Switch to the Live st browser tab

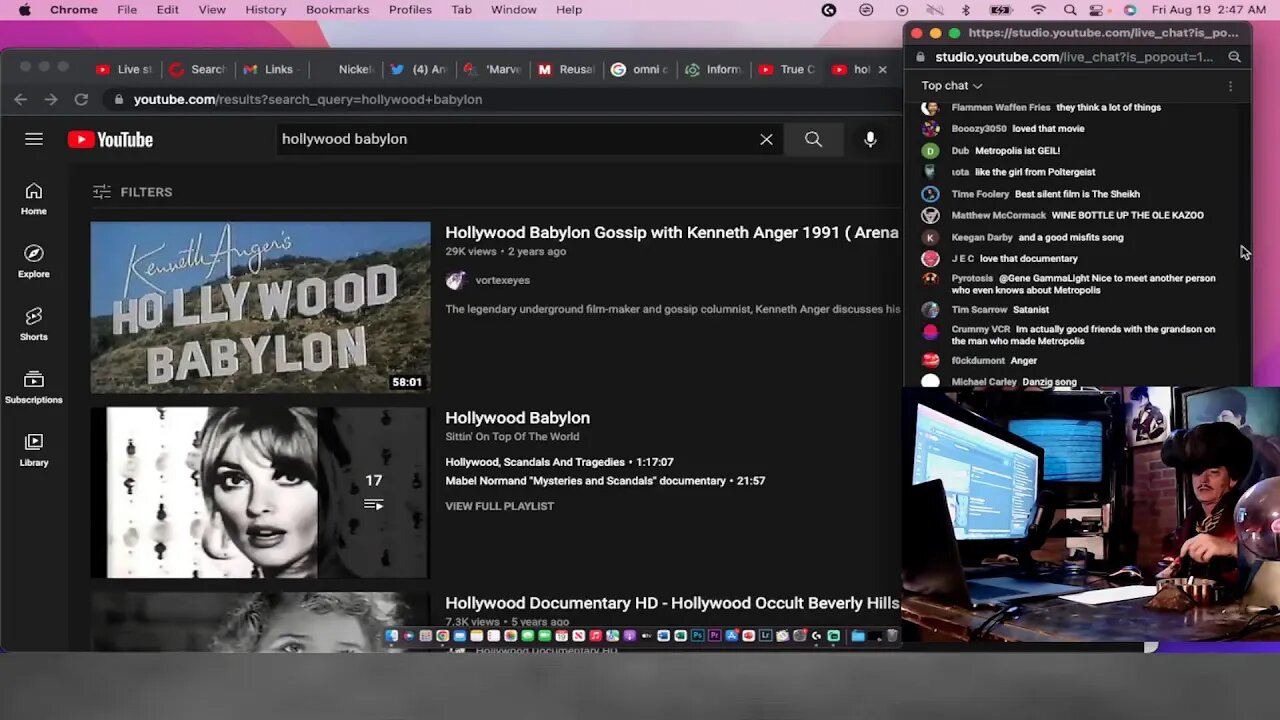[x=125, y=69]
